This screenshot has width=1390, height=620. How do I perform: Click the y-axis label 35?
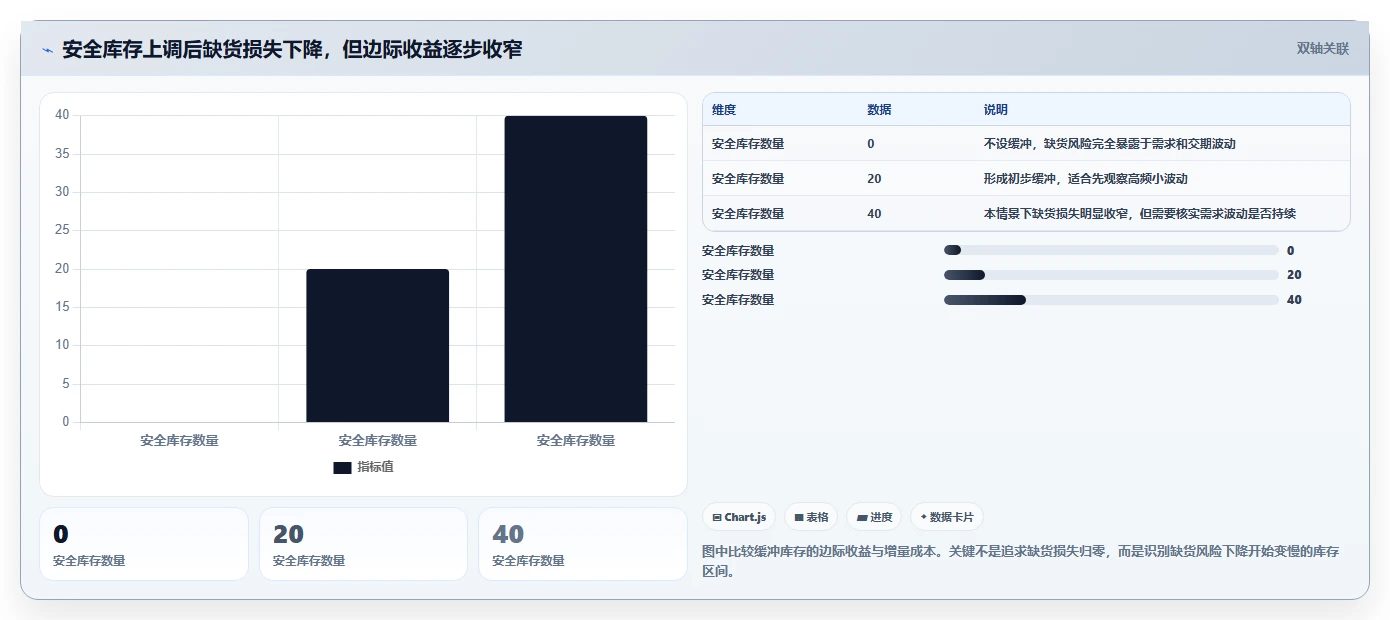click(x=62, y=154)
